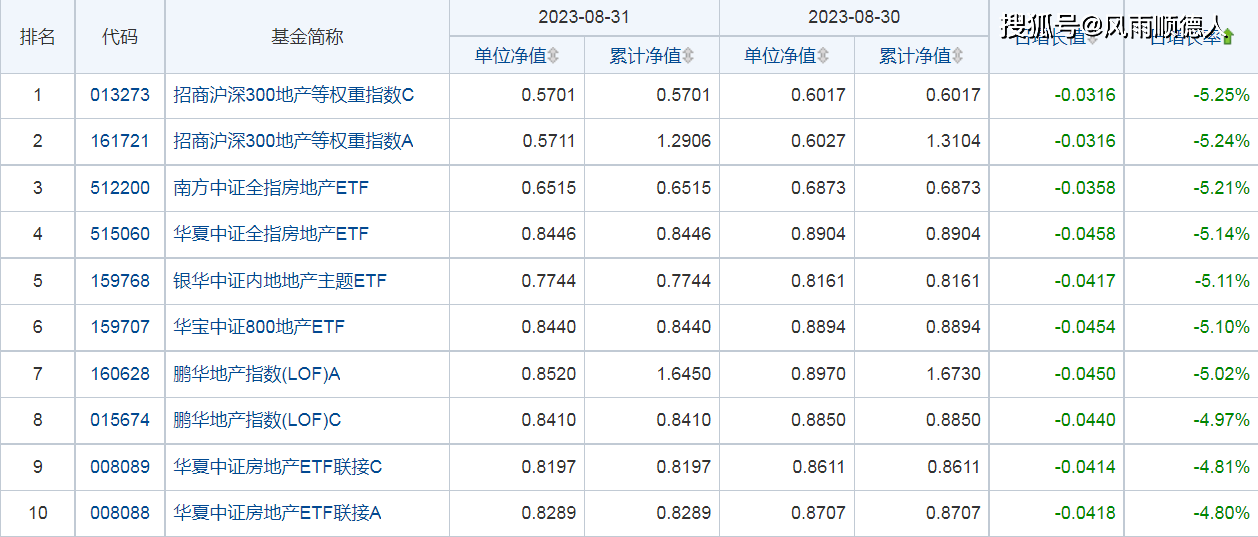The width and height of the screenshot is (1258, 537).
Task: Click the green arrow next to 日增长率
Action: click(1228, 38)
